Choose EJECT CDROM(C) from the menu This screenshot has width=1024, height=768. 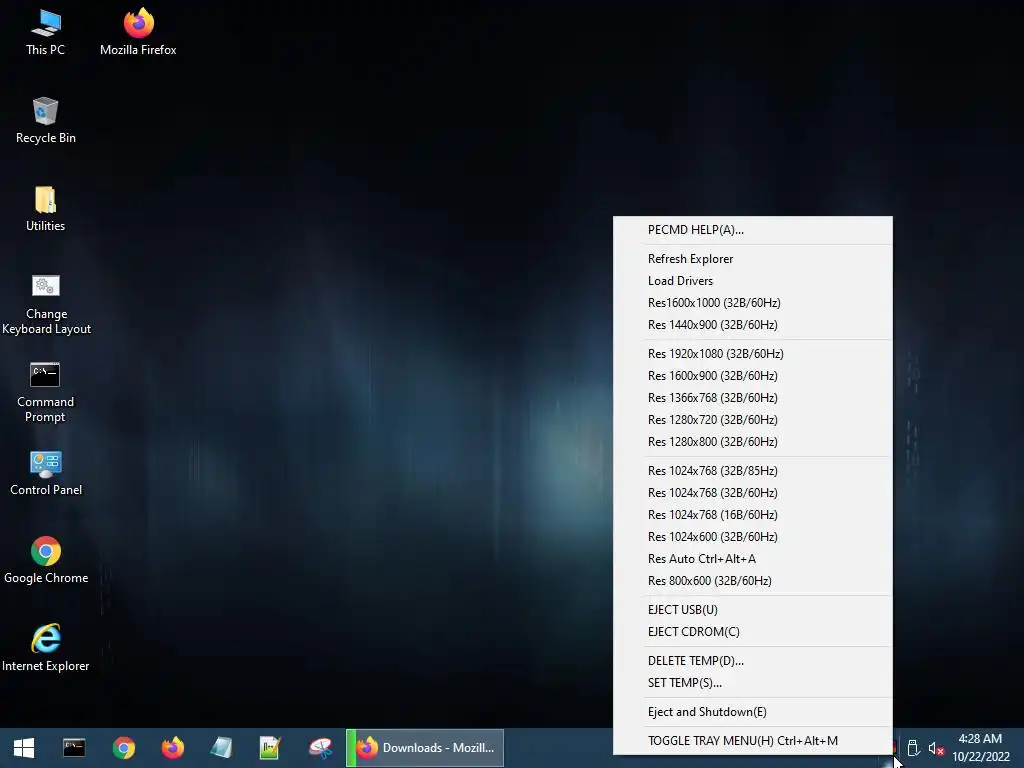pyautogui.click(x=752, y=632)
